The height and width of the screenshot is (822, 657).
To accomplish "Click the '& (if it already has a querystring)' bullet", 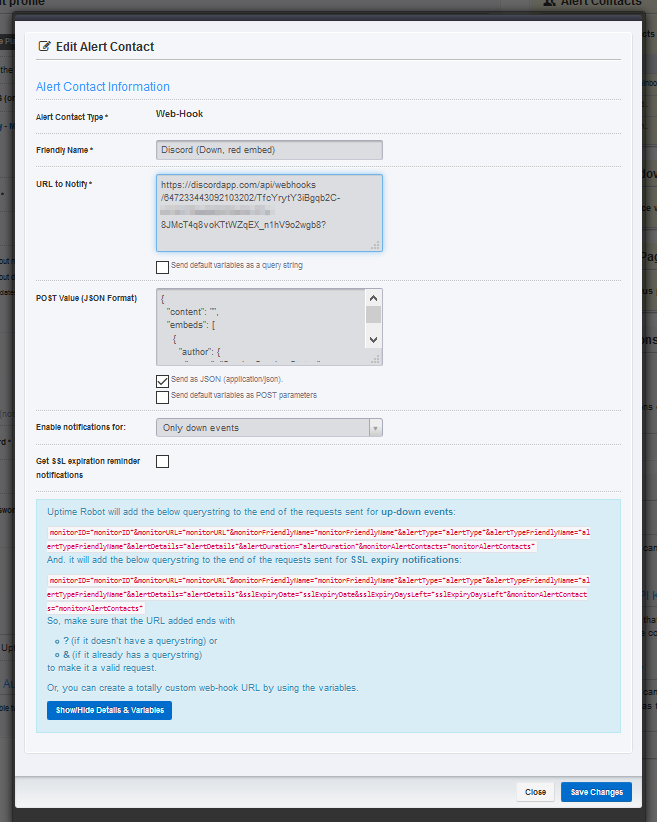I will (x=133, y=655).
